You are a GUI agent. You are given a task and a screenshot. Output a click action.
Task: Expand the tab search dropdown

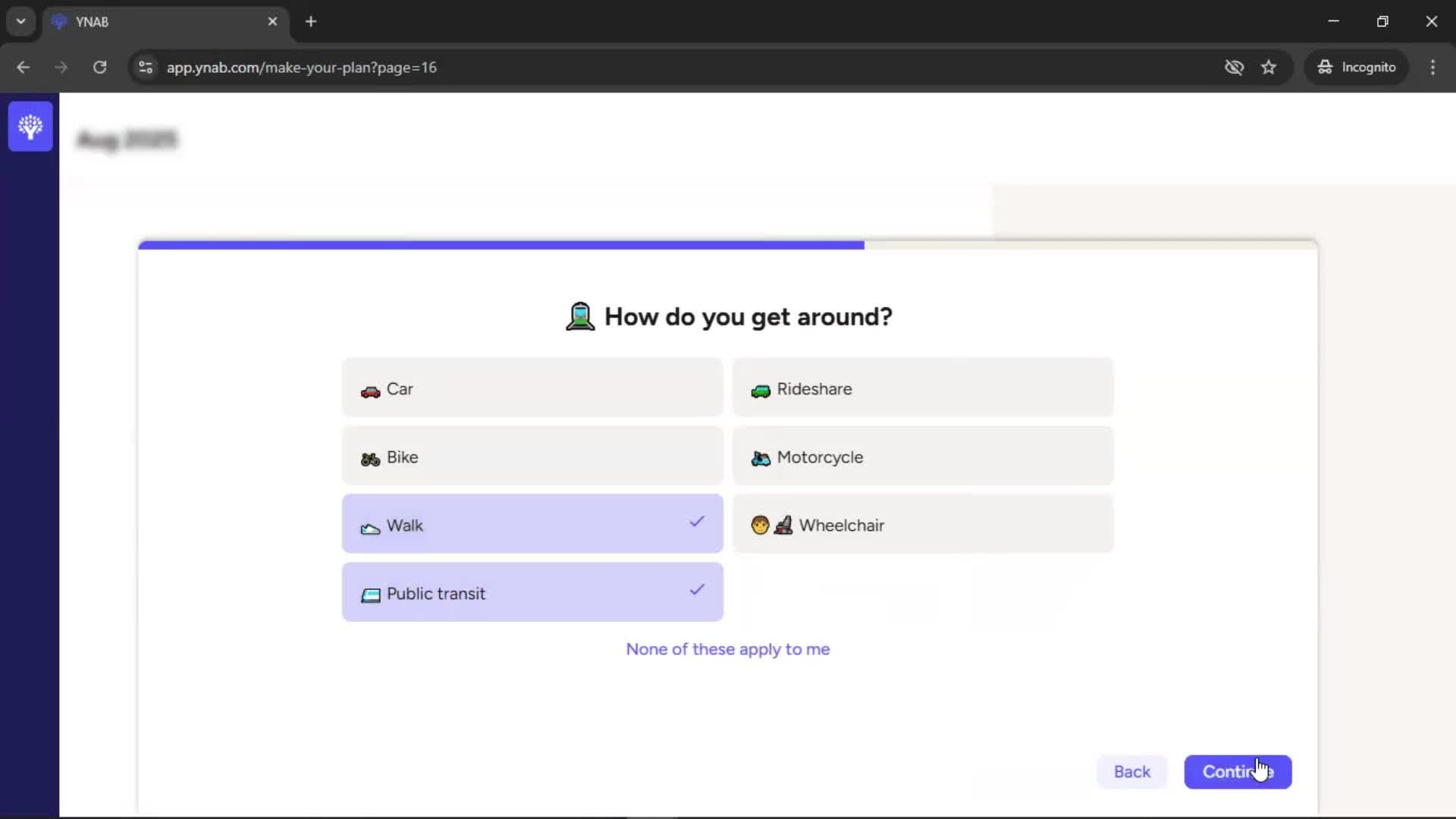[x=21, y=22]
